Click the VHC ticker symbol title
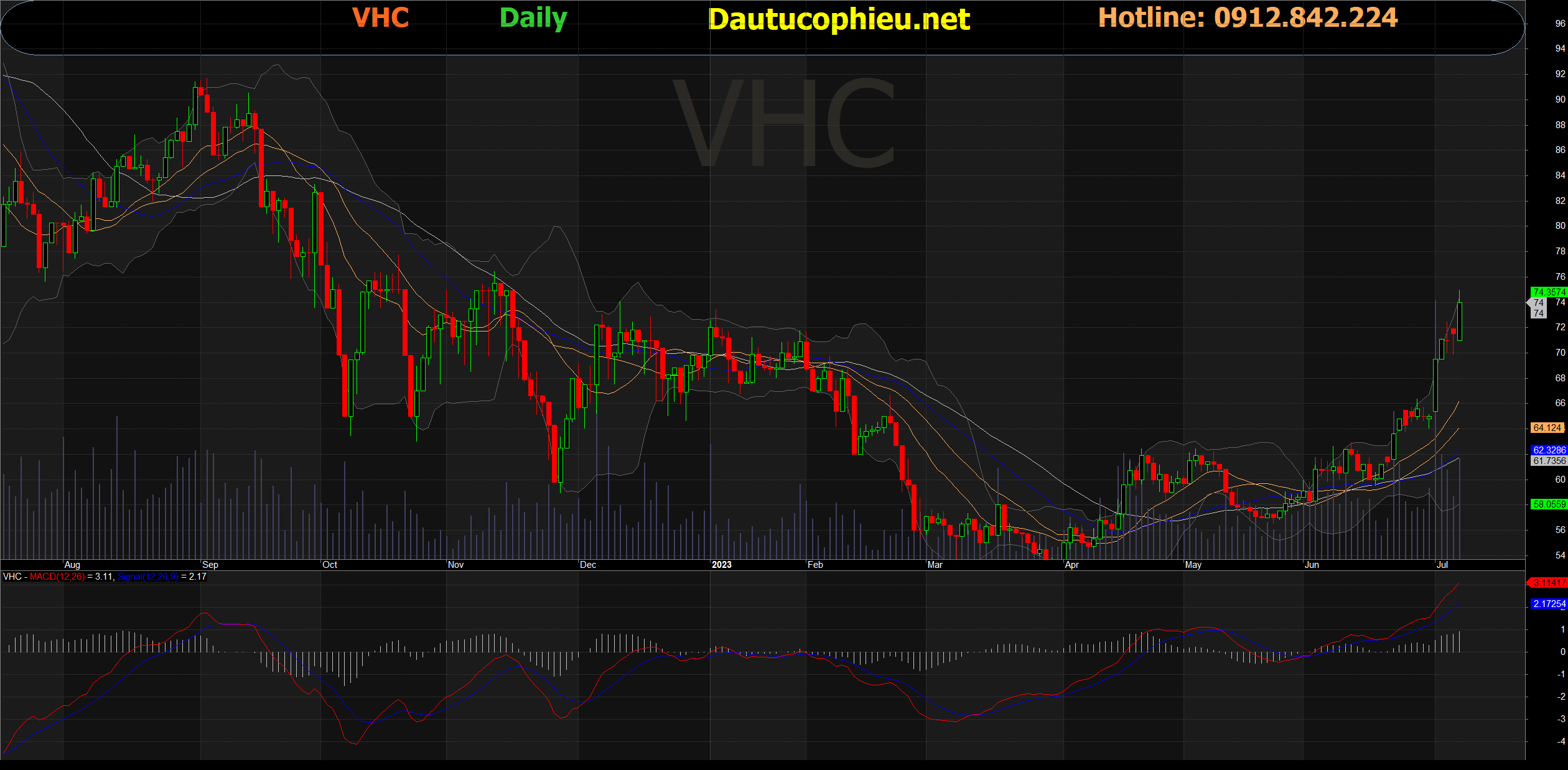Image resolution: width=1568 pixels, height=770 pixels. [x=380, y=17]
